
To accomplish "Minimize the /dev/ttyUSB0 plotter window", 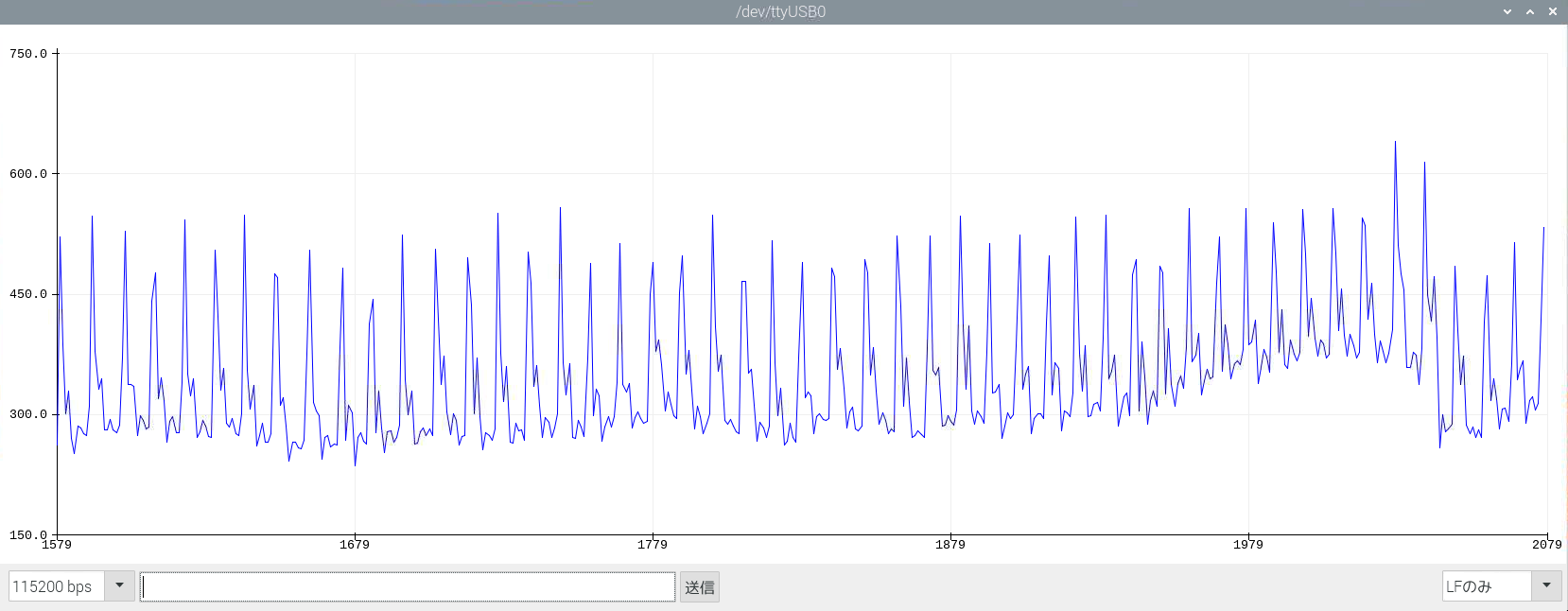I will point(1507,11).
